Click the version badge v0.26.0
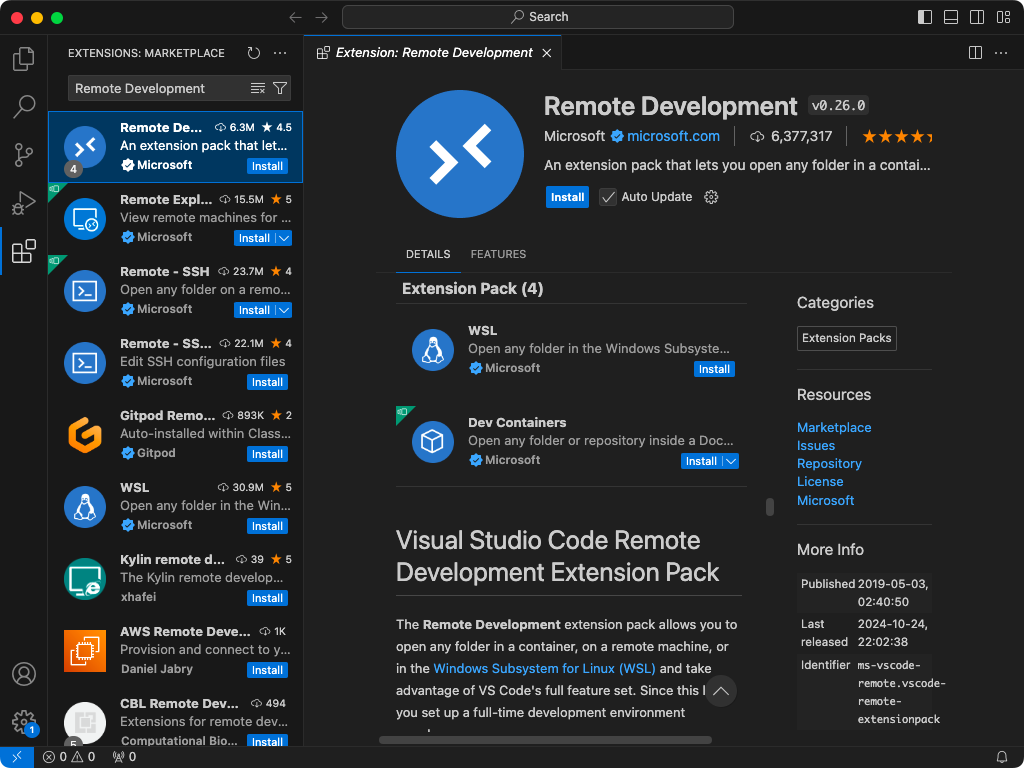The image size is (1024, 768). pyautogui.click(x=839, y=105)
